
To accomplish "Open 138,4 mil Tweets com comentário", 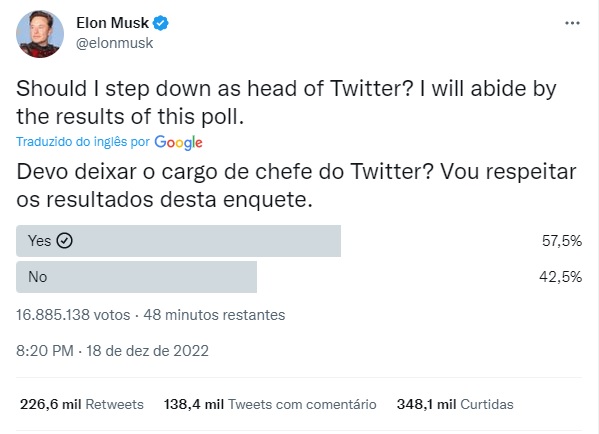I will point(270,404).
